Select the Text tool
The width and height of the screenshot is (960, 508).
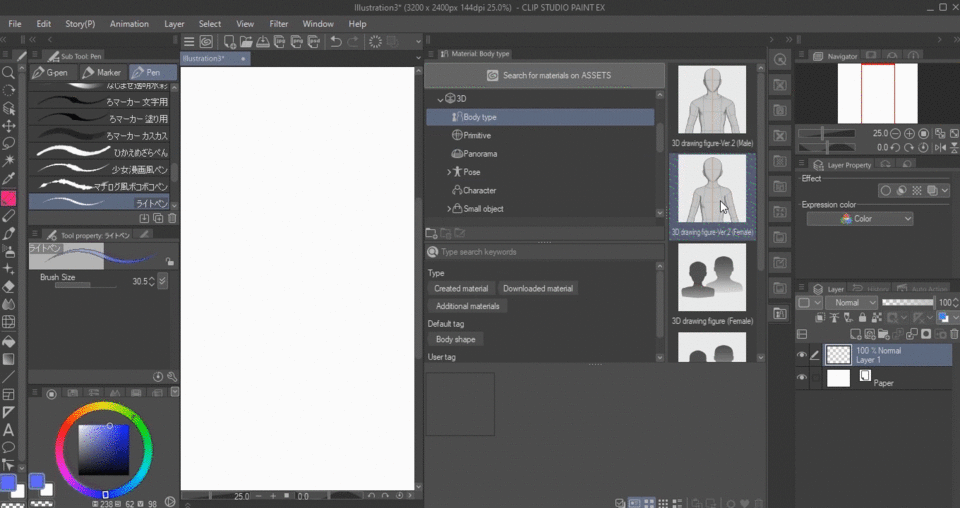click(x=9, y=430)
